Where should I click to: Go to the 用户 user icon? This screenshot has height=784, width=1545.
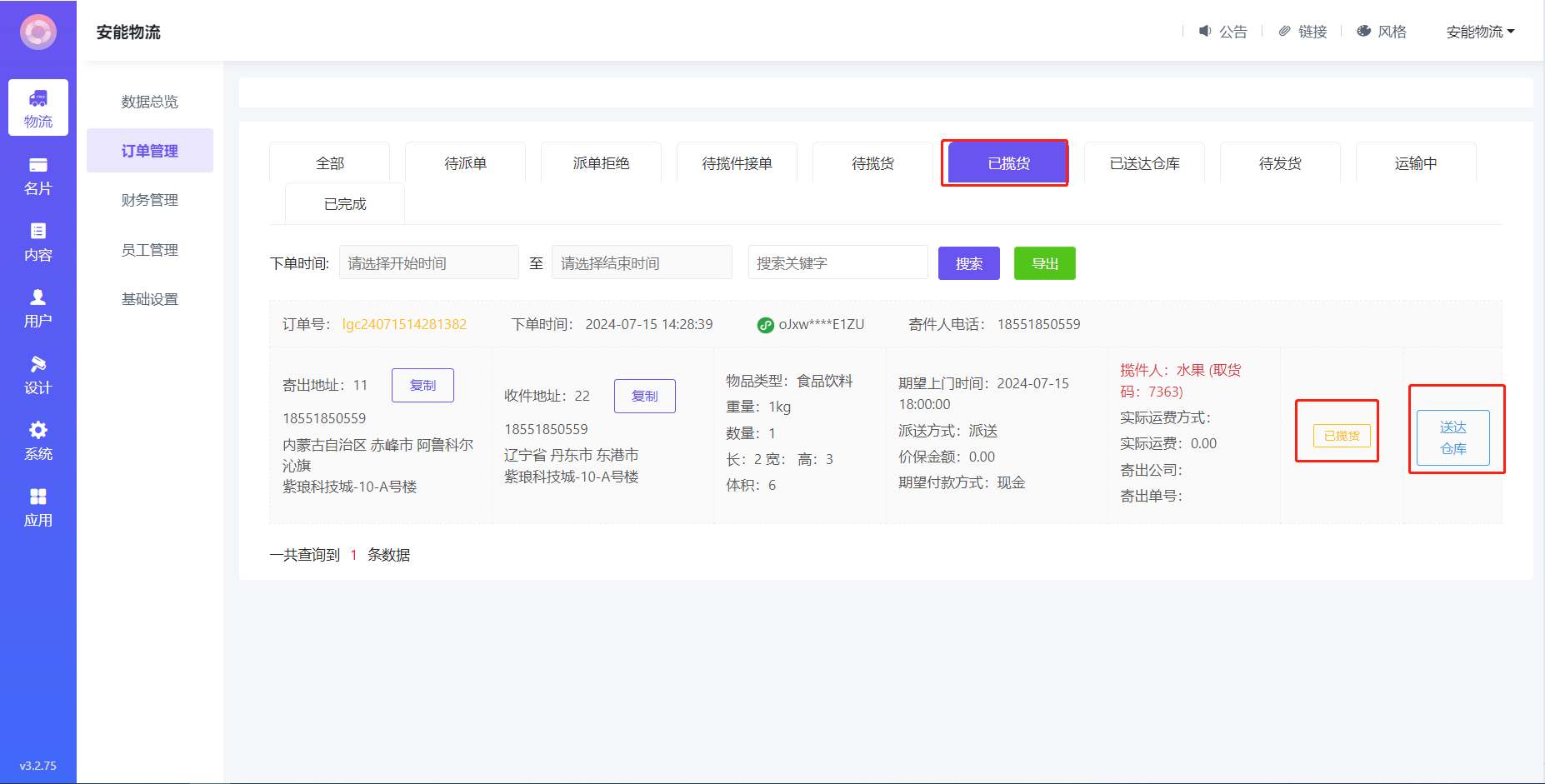point(38,297)
